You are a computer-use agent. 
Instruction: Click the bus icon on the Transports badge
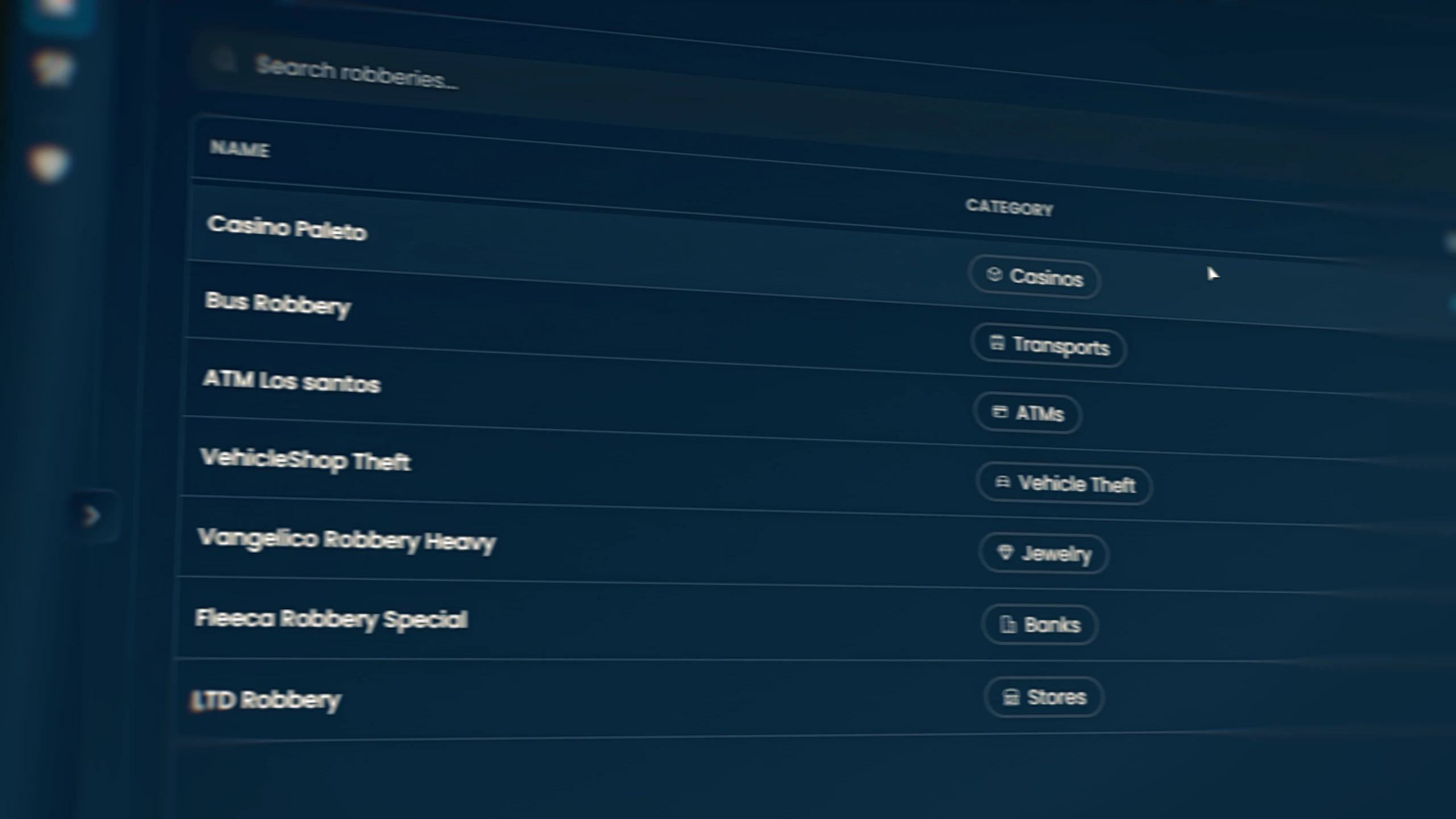tap(997, 342)
